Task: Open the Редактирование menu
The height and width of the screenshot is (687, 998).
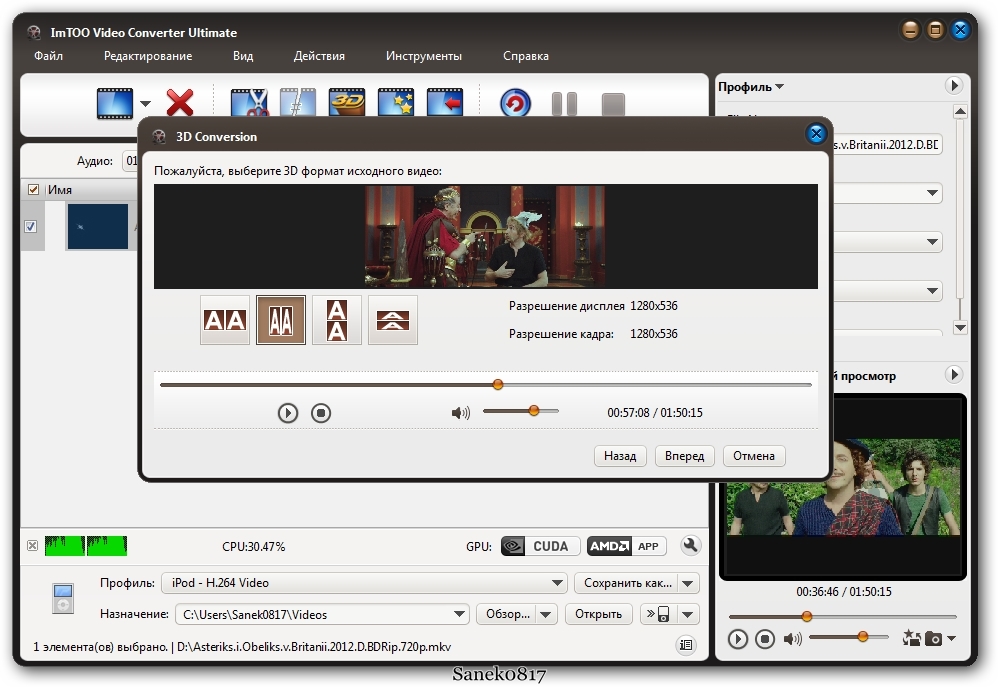Action: [148, 56]
